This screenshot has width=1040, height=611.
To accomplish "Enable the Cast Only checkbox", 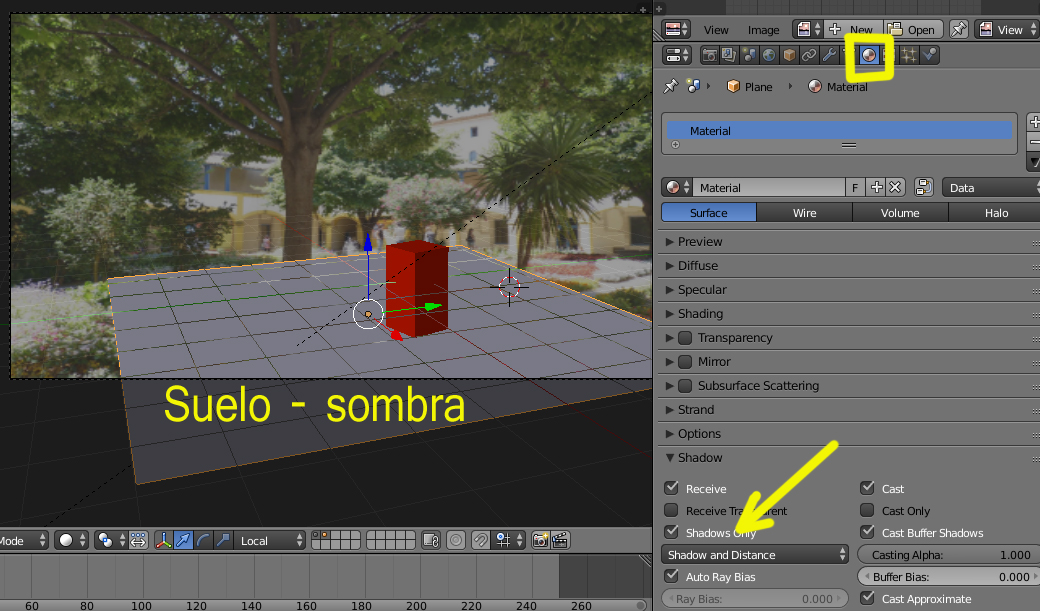I will pos(867,509).
